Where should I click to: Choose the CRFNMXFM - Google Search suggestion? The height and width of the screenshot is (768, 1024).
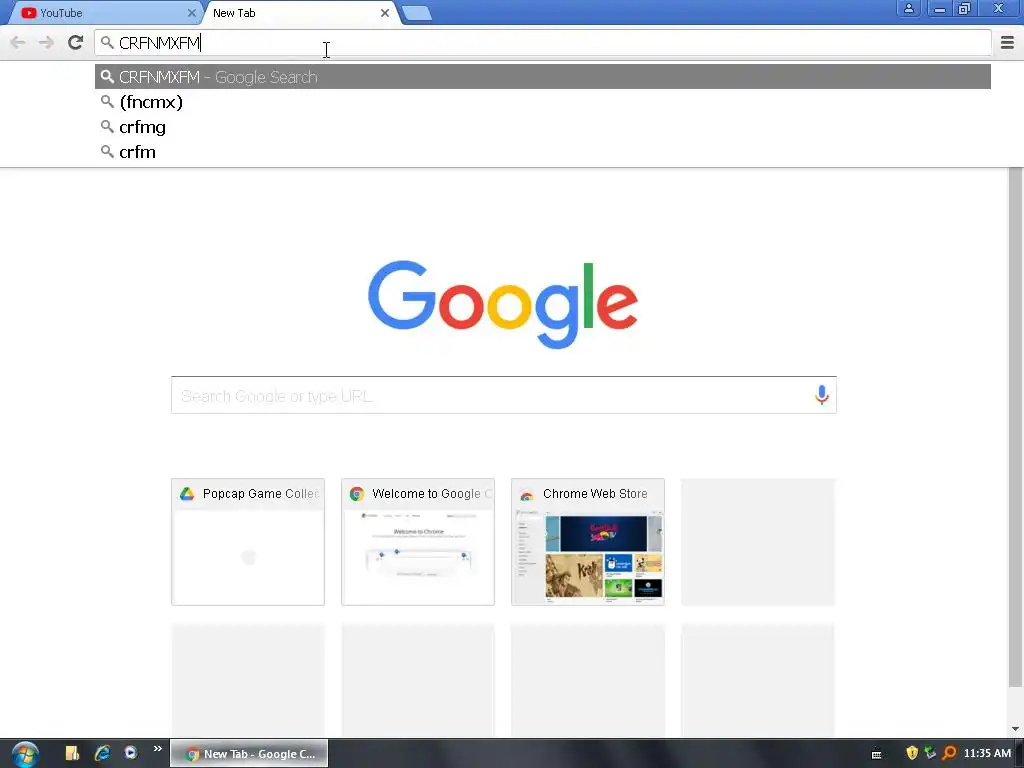[x=543, y=77]
